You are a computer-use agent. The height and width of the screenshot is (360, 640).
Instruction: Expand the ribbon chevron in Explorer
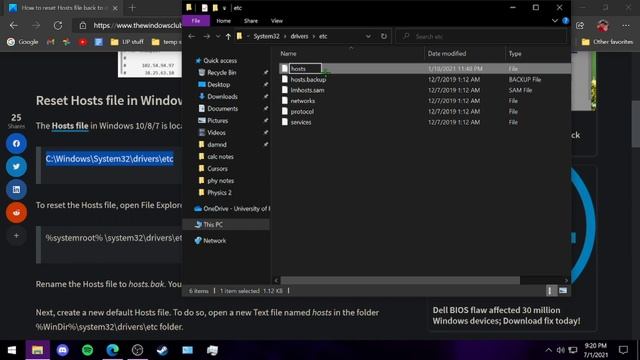555,21
